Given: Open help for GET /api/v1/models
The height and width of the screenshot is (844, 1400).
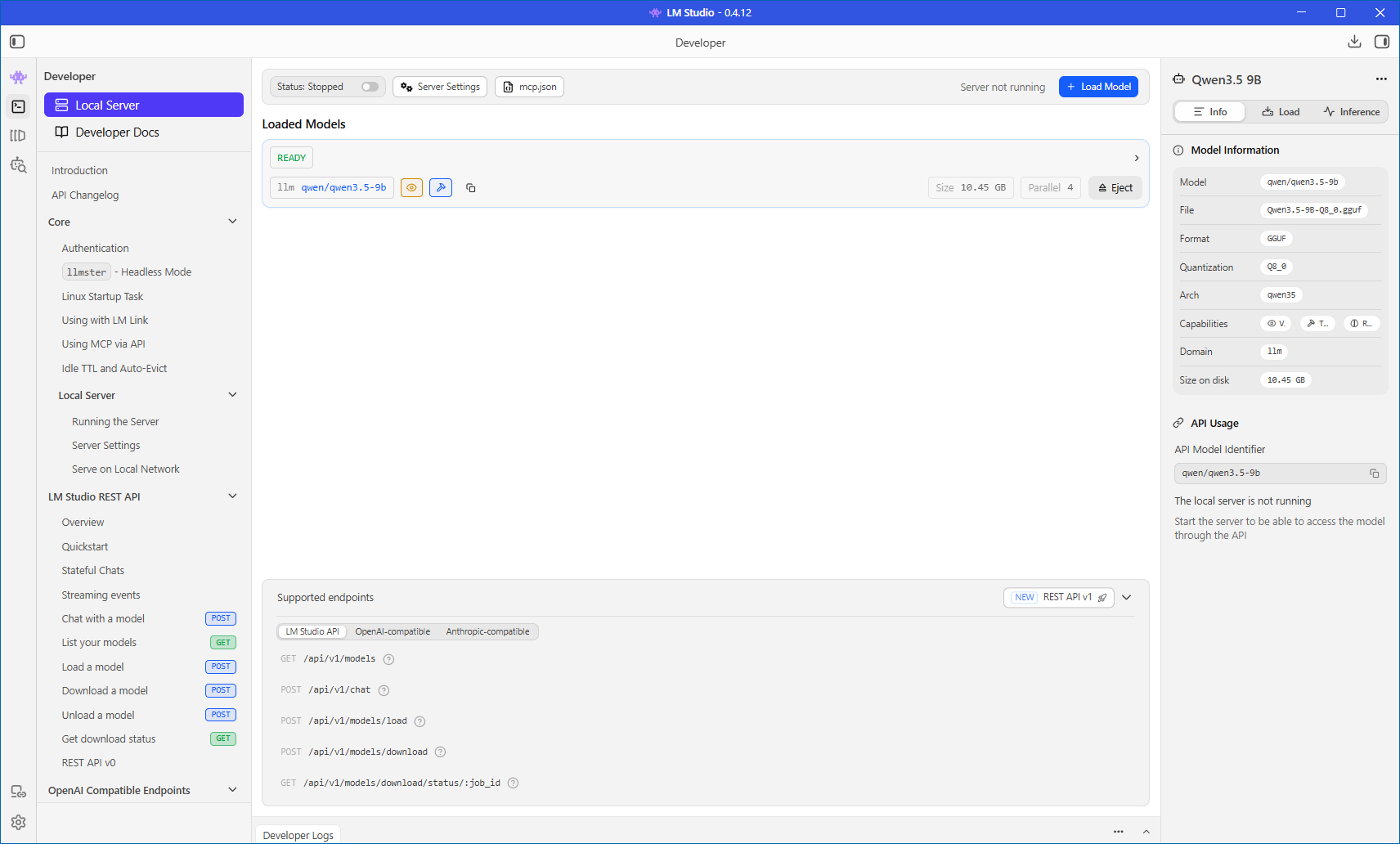Looking at the screenshot, I should pyautogui.click(x=389, y=659).
